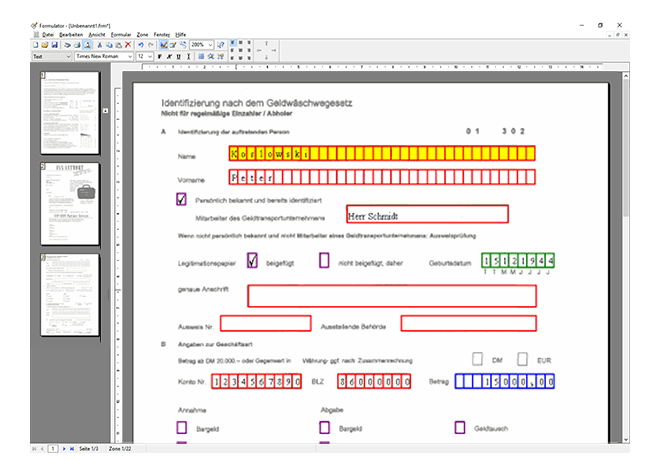Check Bargeld under Abgabe
Screen dimensions: 660x475
coord(325,427)
